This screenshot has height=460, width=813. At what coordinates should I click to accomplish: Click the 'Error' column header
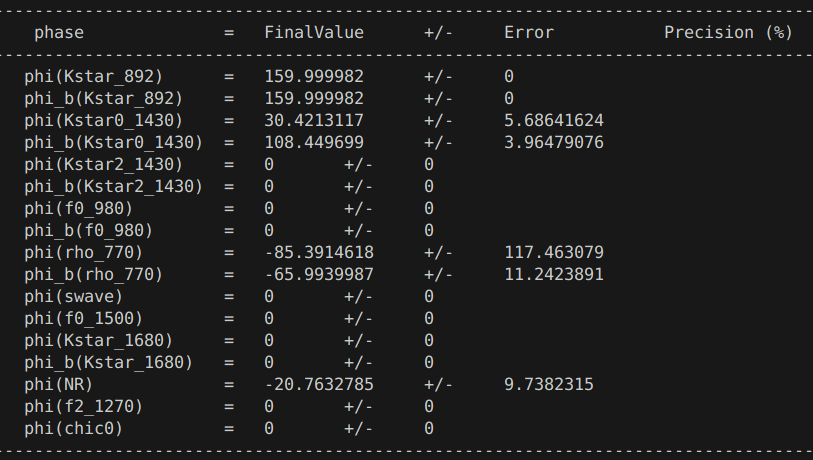pos(529,33)
